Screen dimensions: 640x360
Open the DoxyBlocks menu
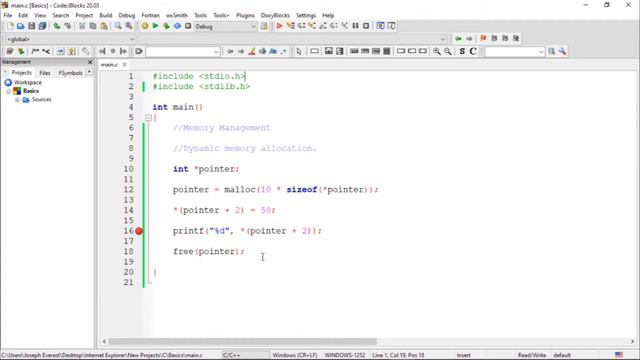click(275, 16)
